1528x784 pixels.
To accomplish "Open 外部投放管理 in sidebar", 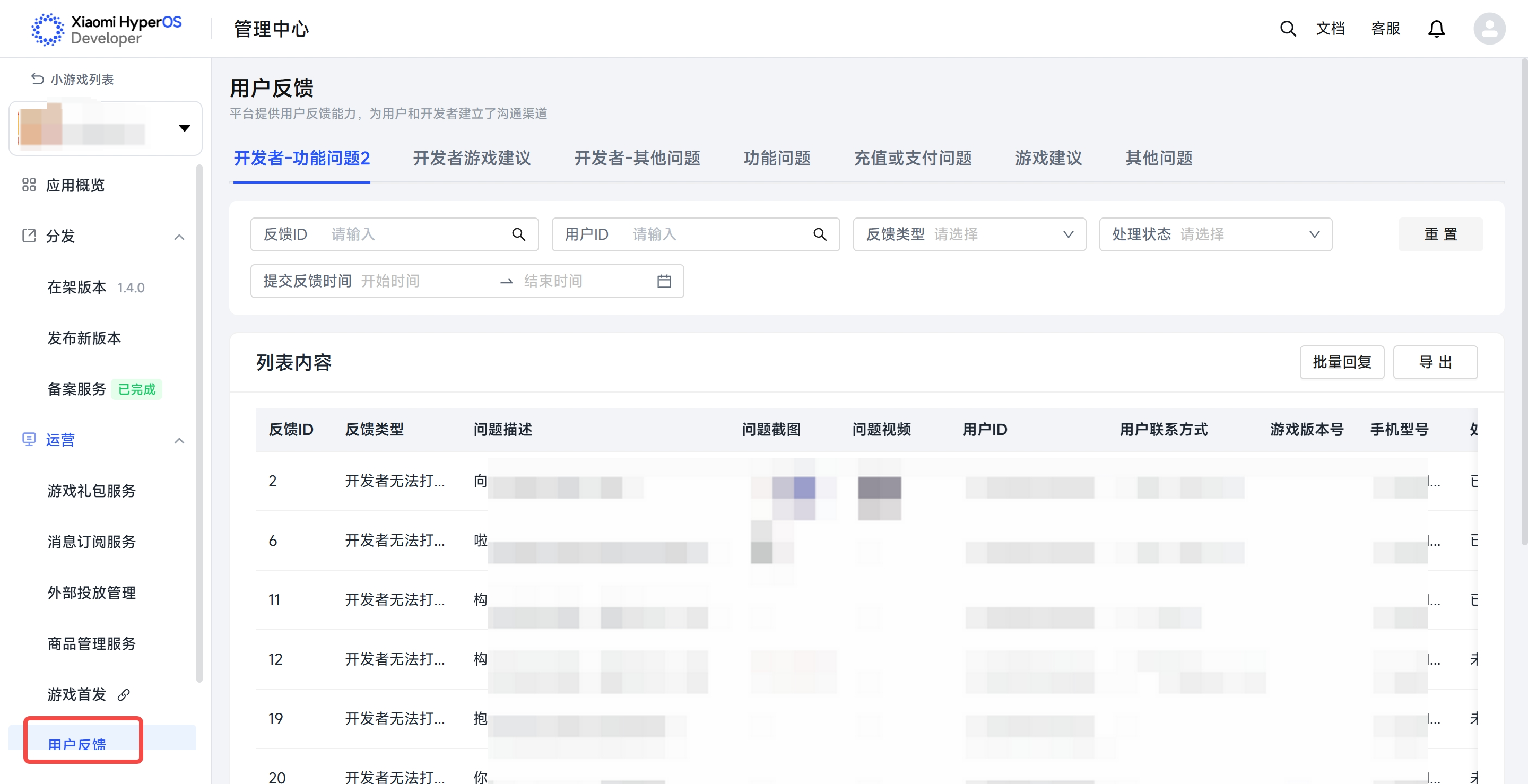I will (92, 593).
